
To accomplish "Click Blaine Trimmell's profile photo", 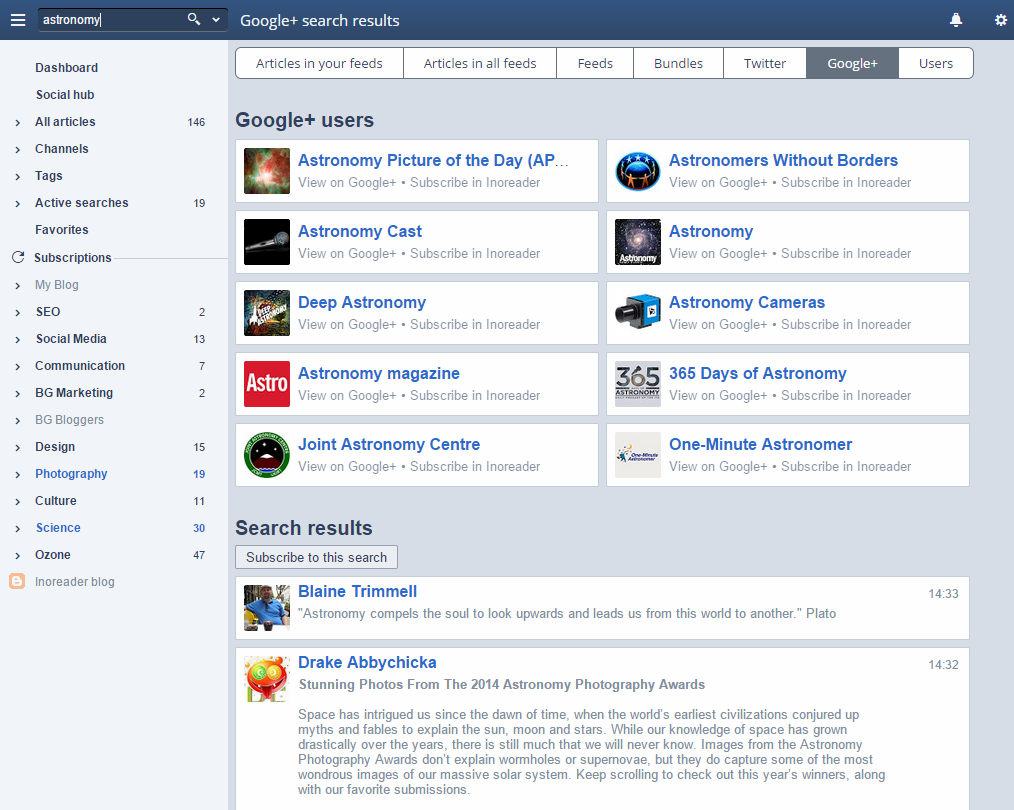I will [266, 608].
